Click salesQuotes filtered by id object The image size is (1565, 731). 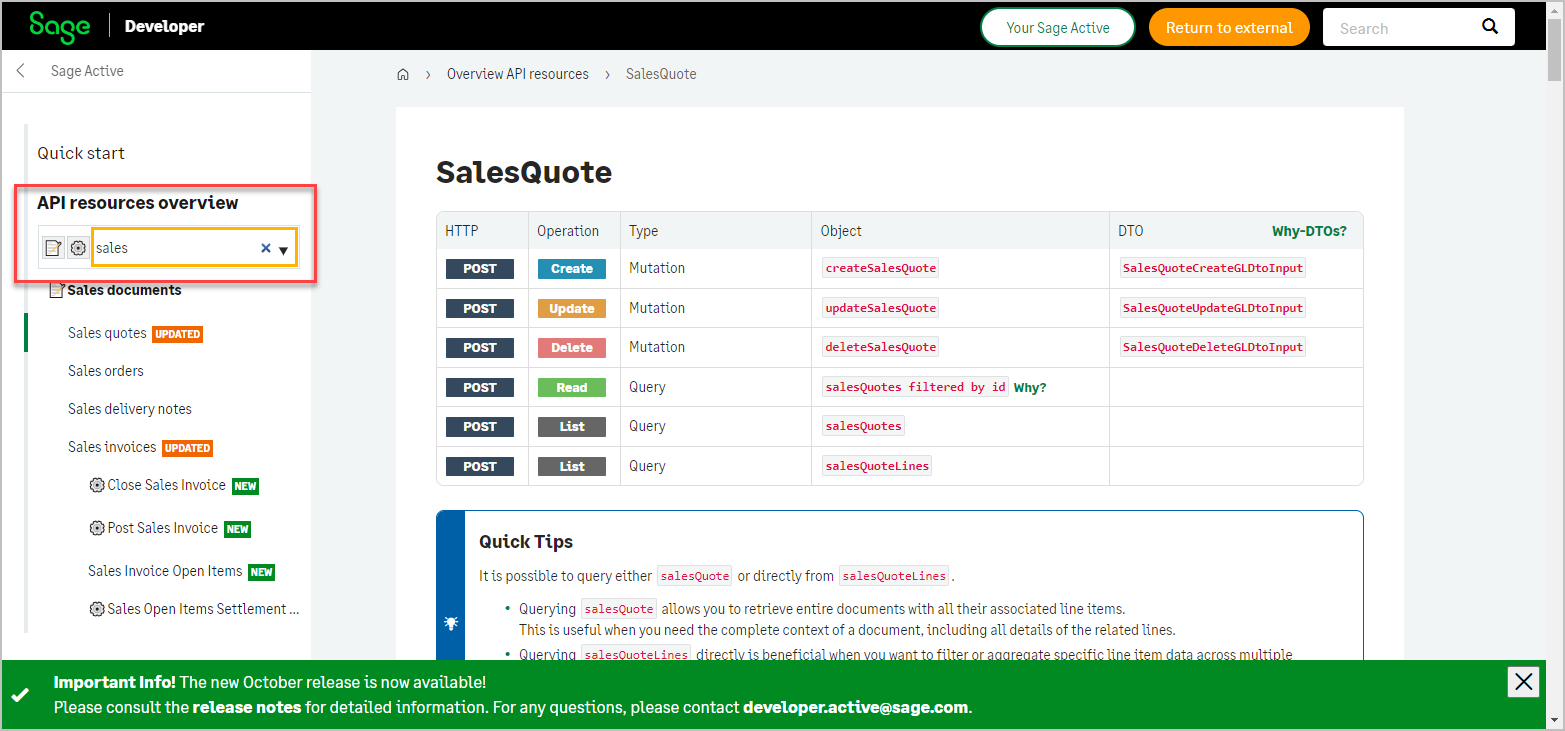(915, 387)
